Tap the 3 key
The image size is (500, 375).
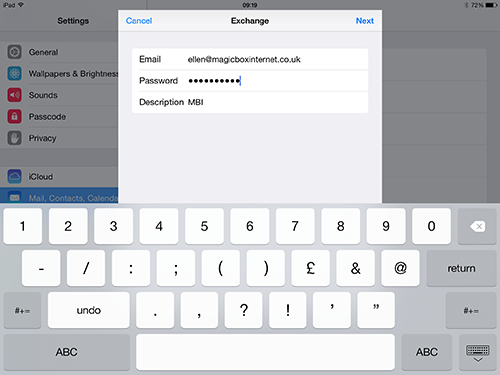click(x=113, y=226)
